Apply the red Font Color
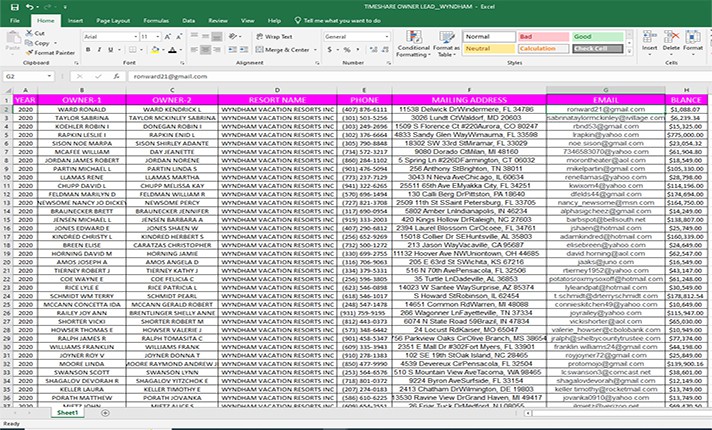The width and height of the screenshot is (712, 430). click(x=172, y=49)
